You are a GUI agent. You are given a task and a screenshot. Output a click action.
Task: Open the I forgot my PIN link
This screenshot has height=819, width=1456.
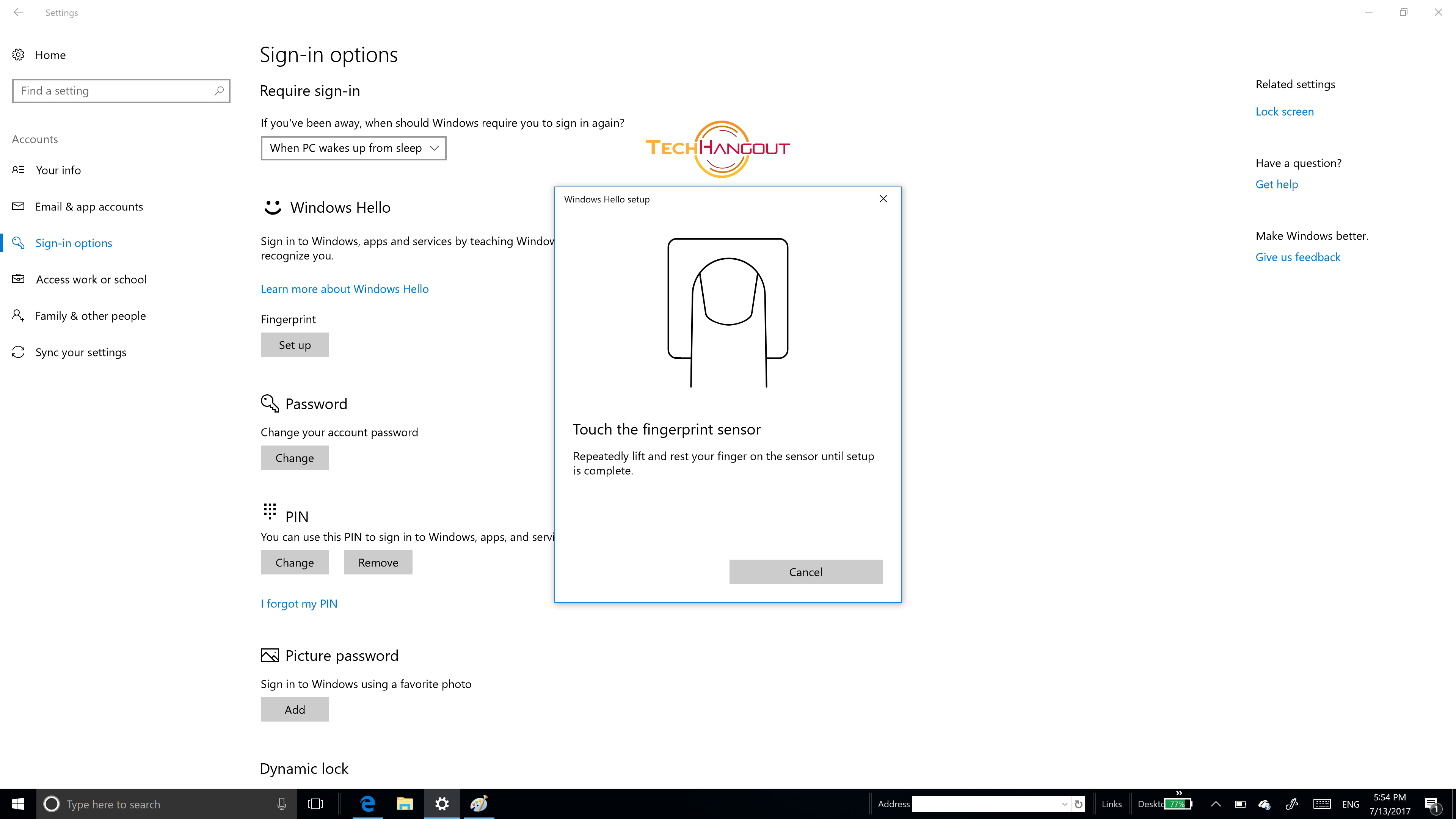[299, 604]
